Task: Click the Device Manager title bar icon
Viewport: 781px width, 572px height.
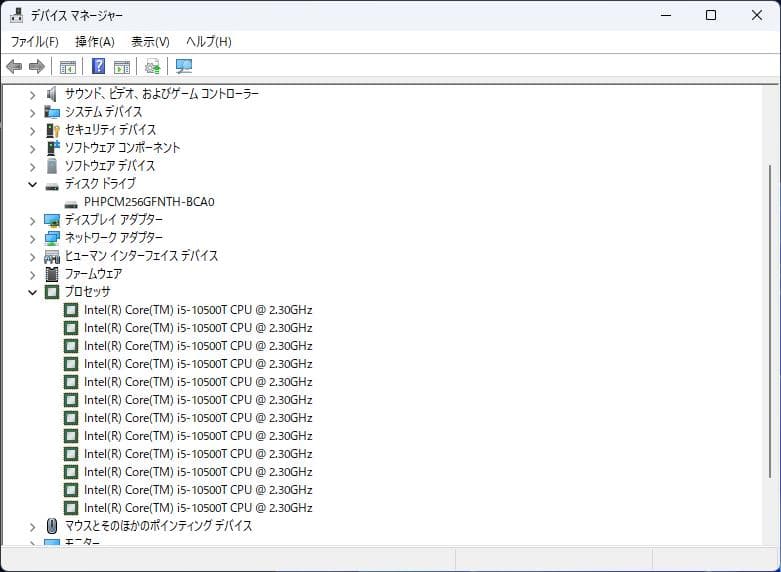Action: pos(16,15)
